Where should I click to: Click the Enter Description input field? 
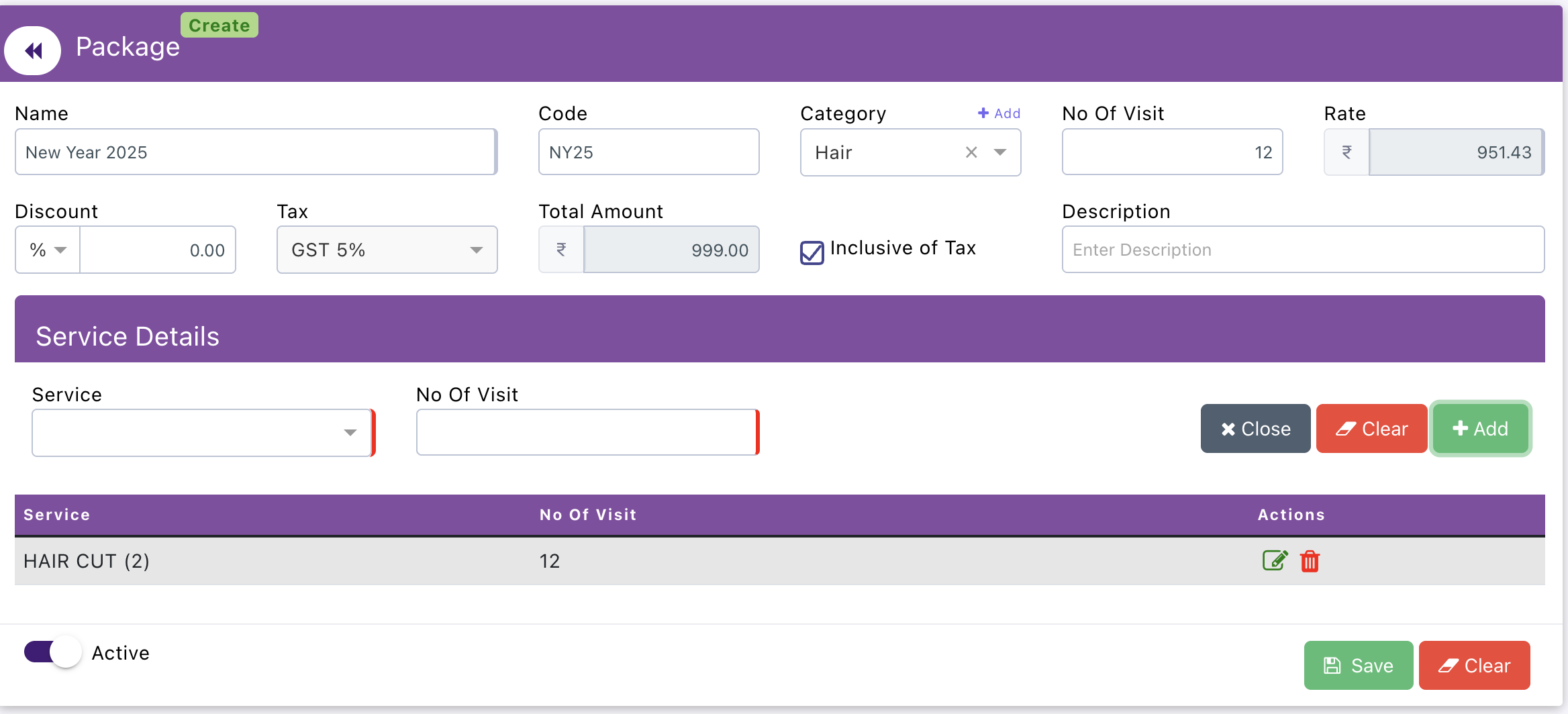[1302, 250]
